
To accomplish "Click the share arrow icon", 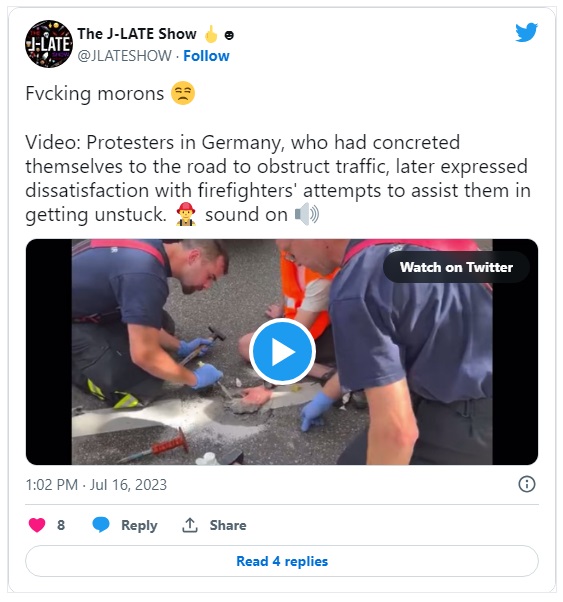I will 190,525.
